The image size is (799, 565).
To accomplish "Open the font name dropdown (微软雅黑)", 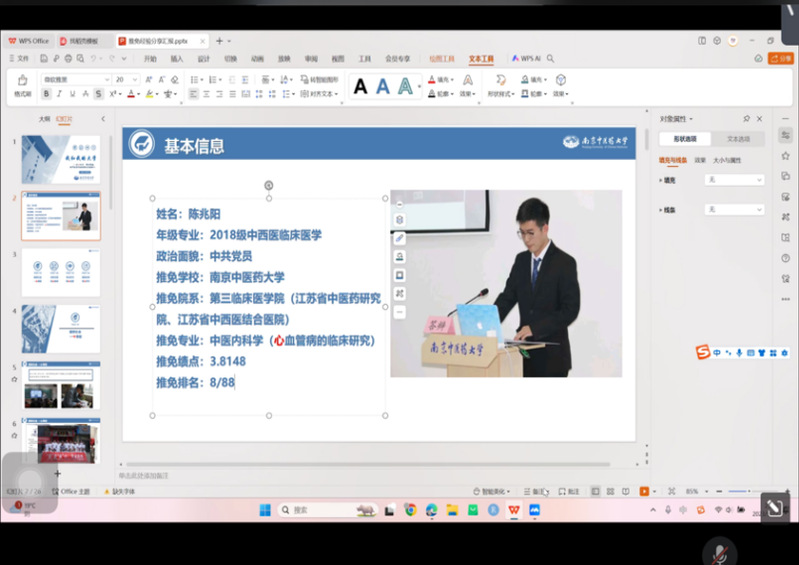I will [74, 79].
